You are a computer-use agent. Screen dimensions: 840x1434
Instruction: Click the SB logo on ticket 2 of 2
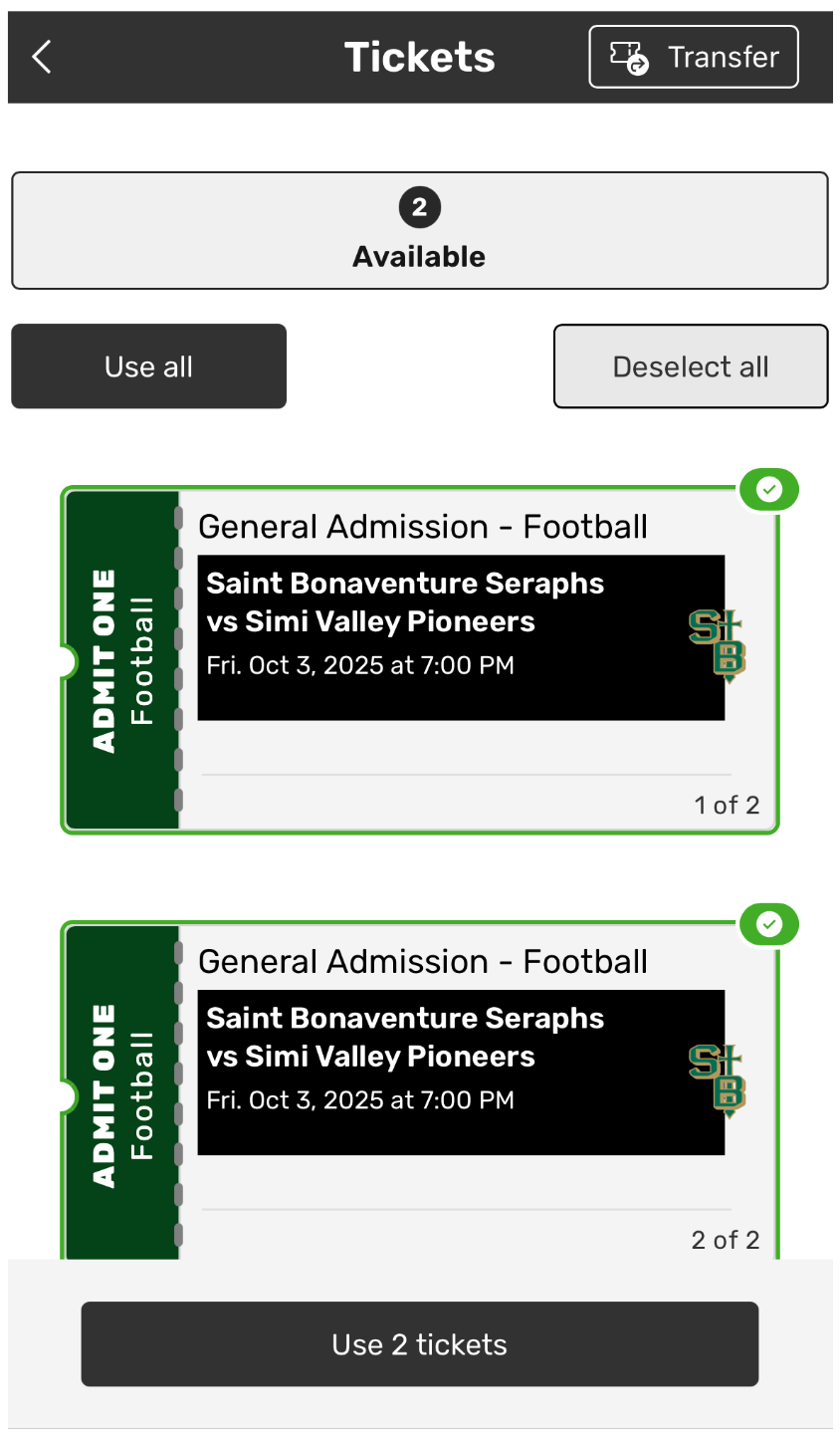(717, 1080)
